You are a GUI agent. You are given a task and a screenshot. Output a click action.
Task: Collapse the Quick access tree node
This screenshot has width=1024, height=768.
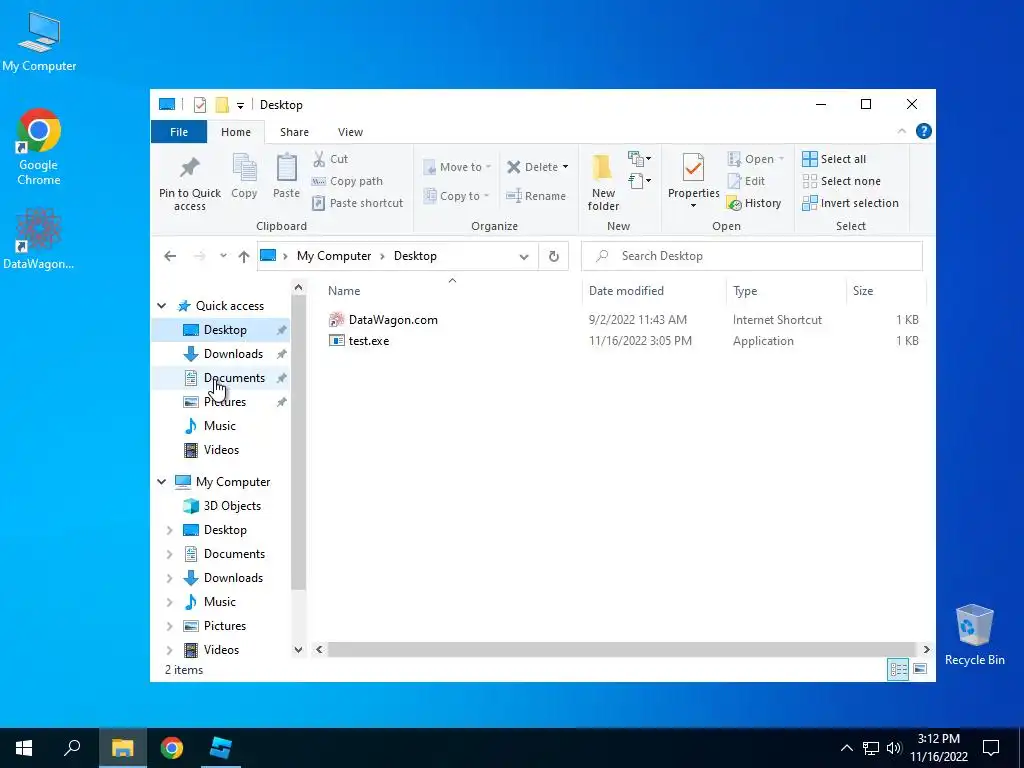point(161,306)
